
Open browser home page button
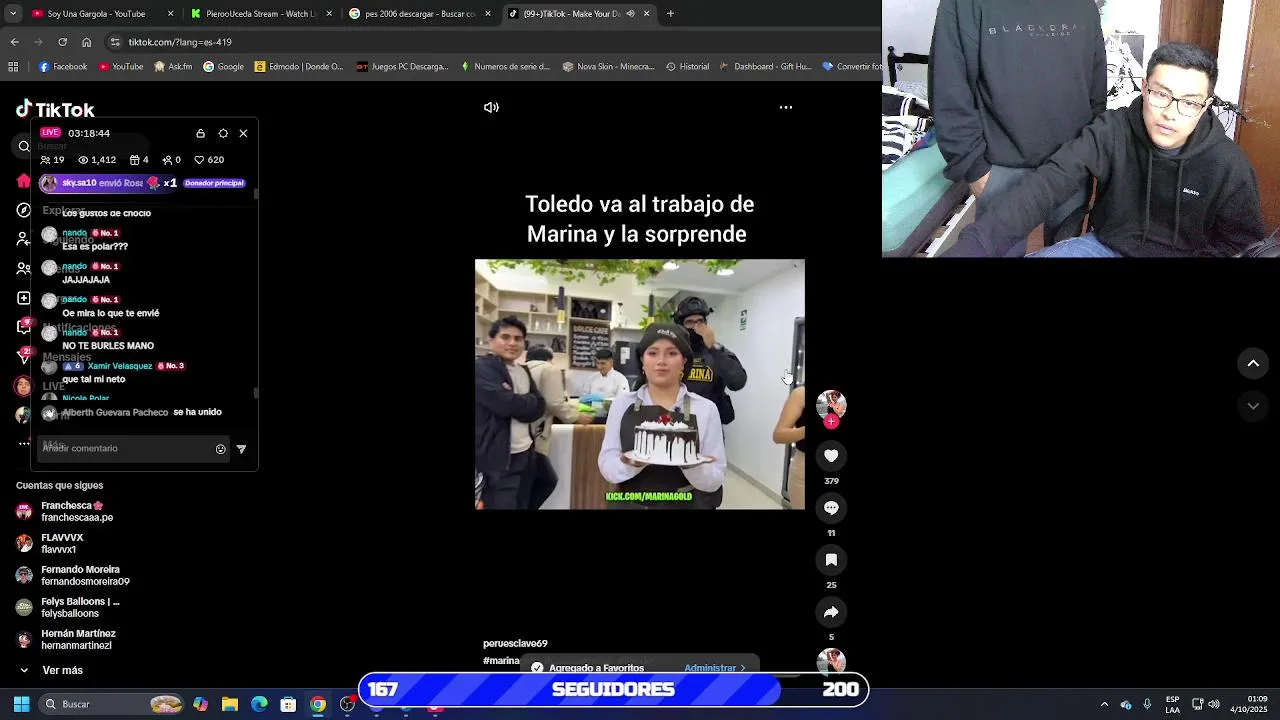click(x=87, y=42)
